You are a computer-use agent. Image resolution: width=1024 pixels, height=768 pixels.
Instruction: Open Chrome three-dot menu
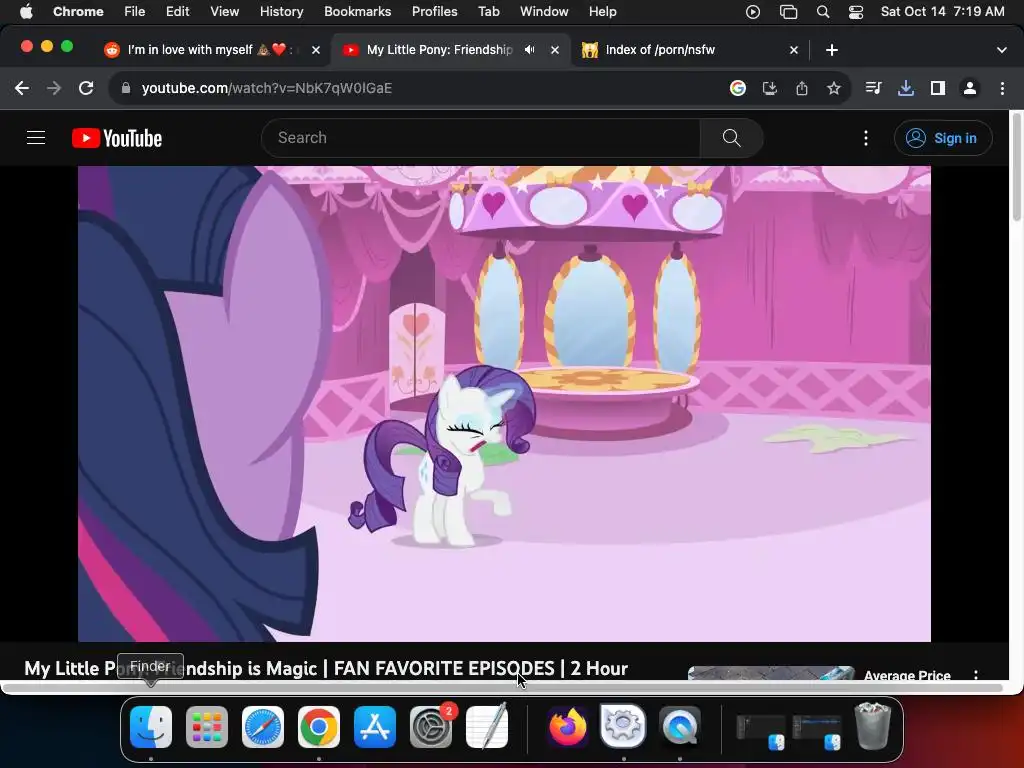pyautogui.click(x=1002, y=88)
